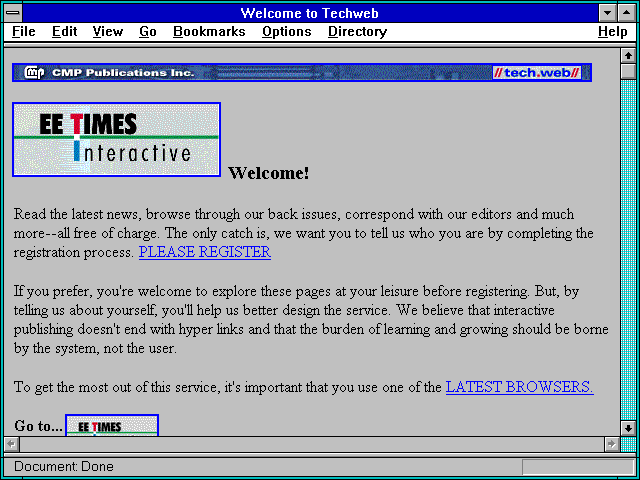Screen dimensions: 640x480
Task: Follow the PLEASE REGISTER link
Action: click(205, 252)
